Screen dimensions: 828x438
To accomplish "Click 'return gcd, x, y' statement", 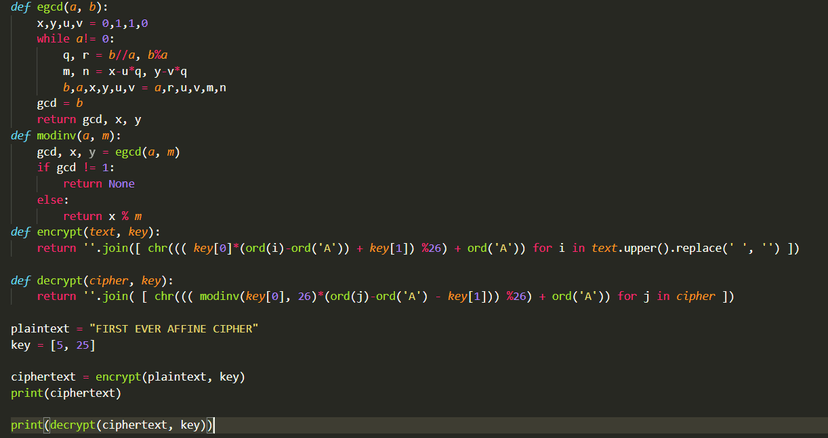I will [89, 120].
